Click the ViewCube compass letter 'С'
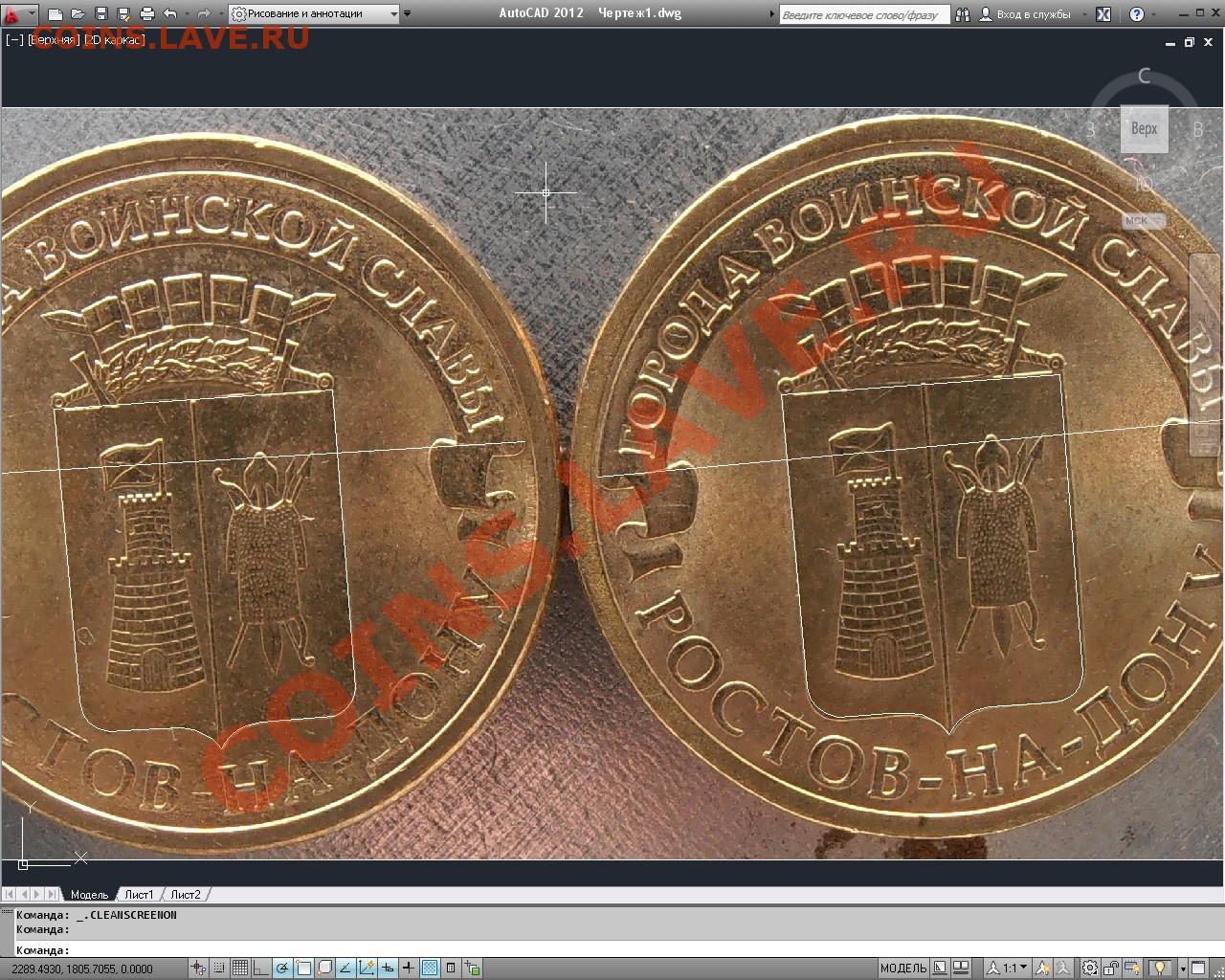The image size is (1225, 980). point(1144,76)
